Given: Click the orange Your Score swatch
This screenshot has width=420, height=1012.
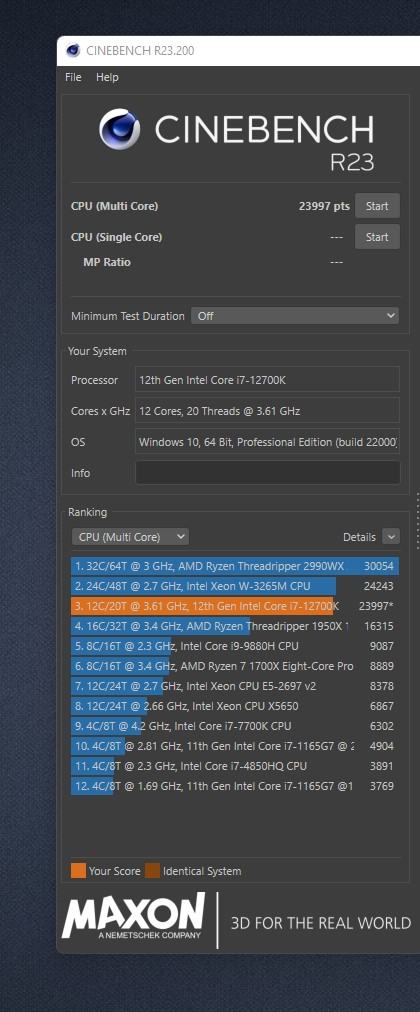Looking at the screenshot, I should tap(78, 871).
